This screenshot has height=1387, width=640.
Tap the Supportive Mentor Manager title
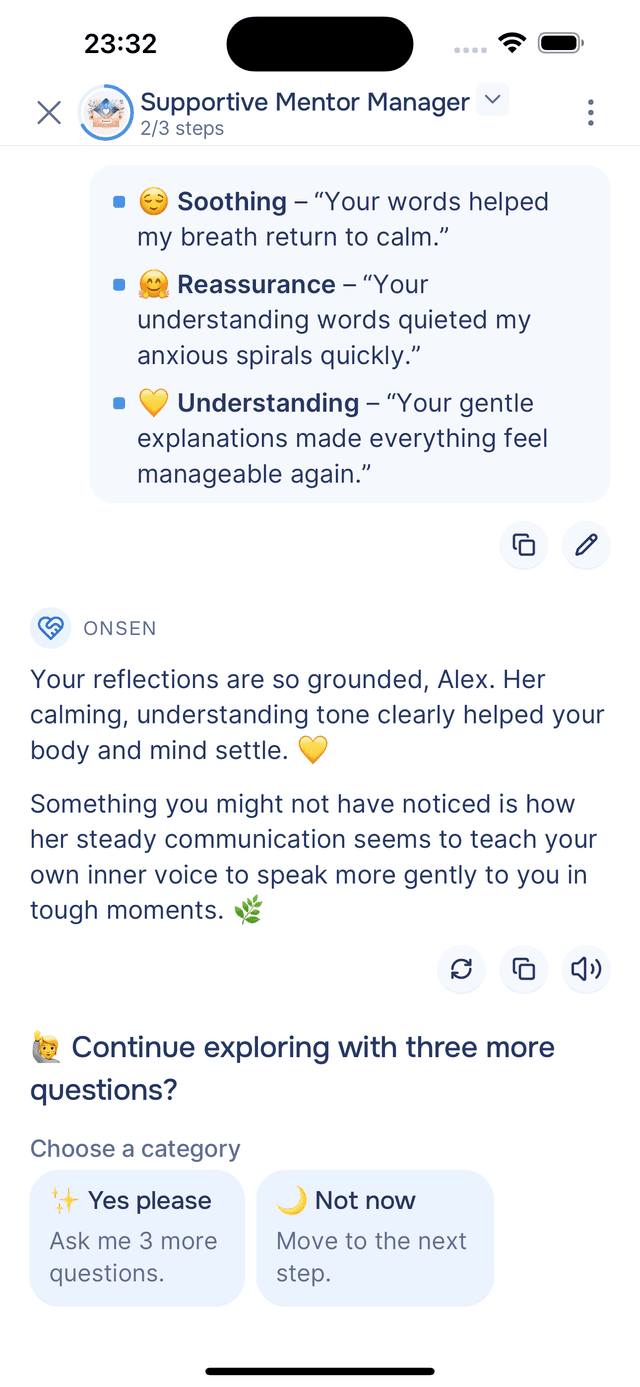[x=305, y=102]
